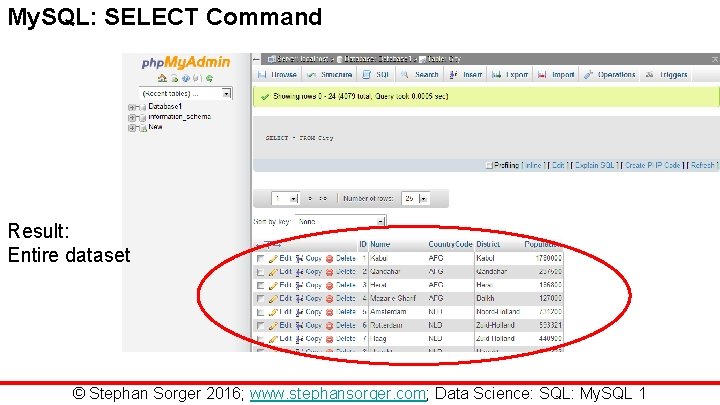
Task: Open the blue documentation help icon
Action: point(186,79)
